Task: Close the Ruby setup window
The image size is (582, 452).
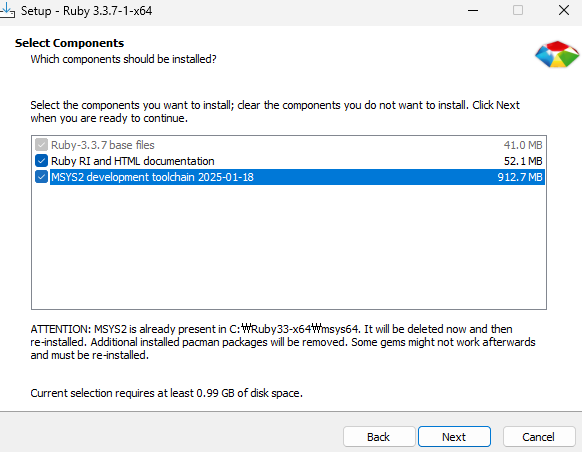Action: [564, 10]
